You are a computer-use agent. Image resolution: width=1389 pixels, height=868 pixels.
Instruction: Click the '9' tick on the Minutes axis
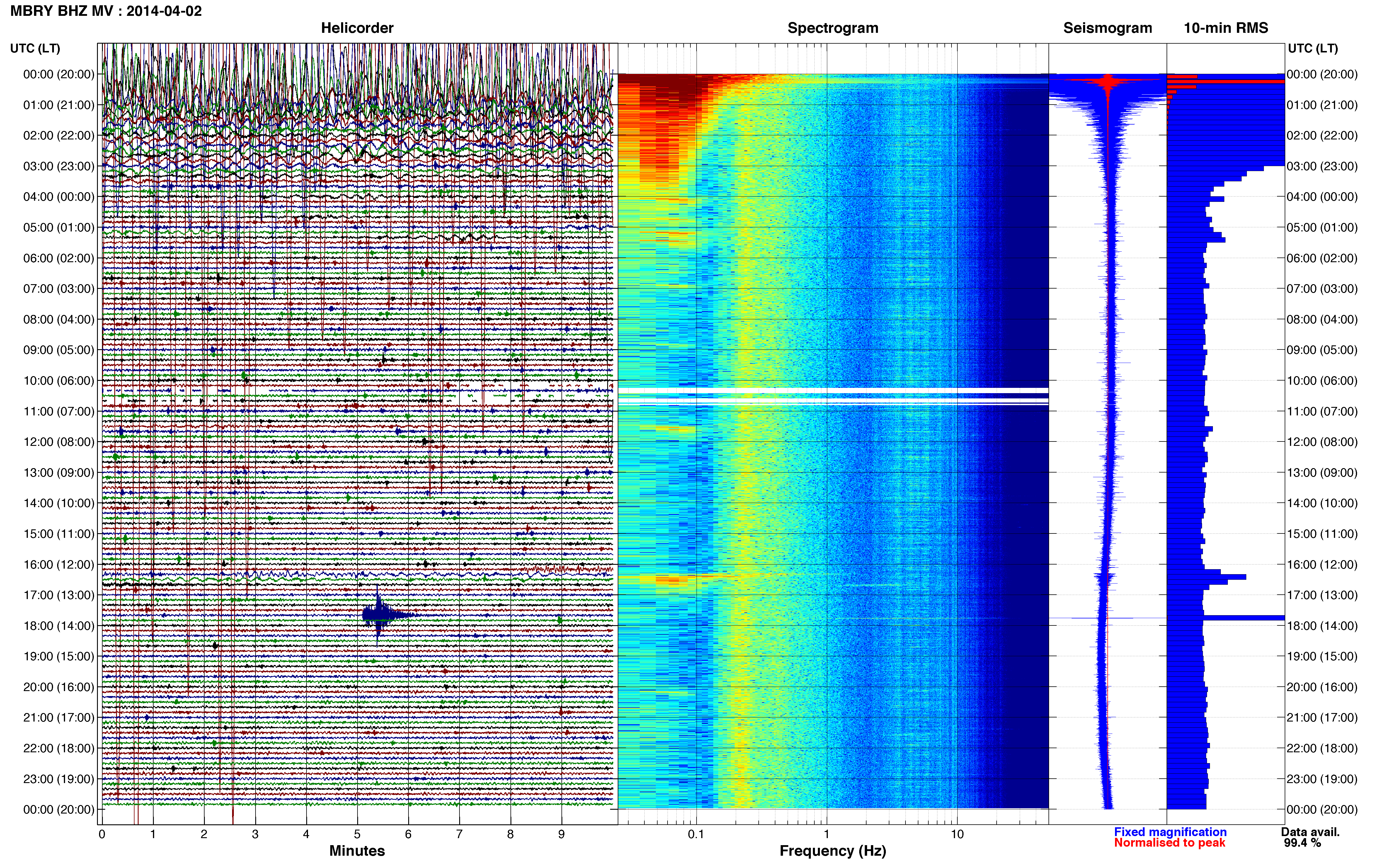pyautogui.click(x=561, y=834)
